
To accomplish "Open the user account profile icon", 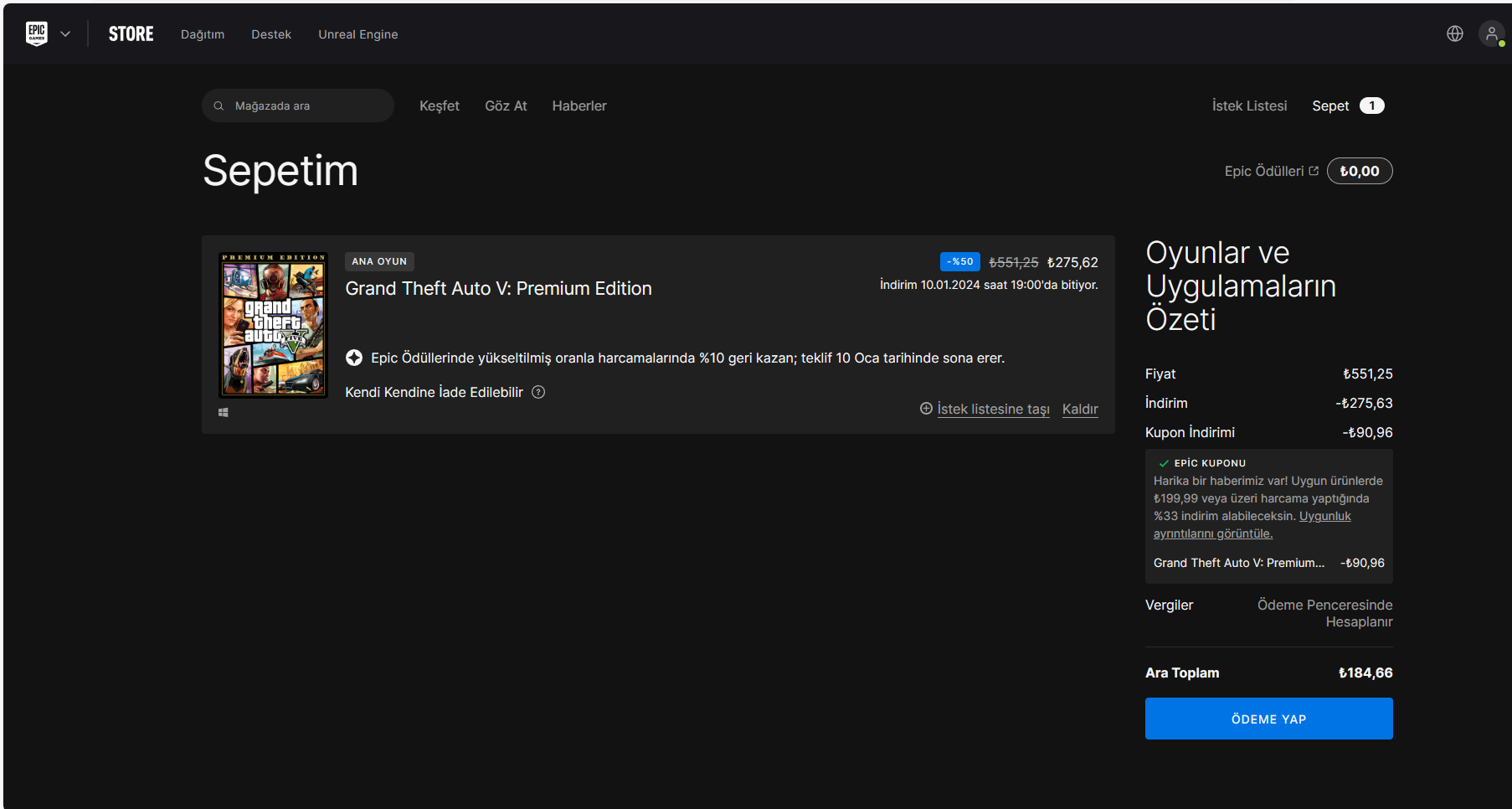I will [1491, 33].
